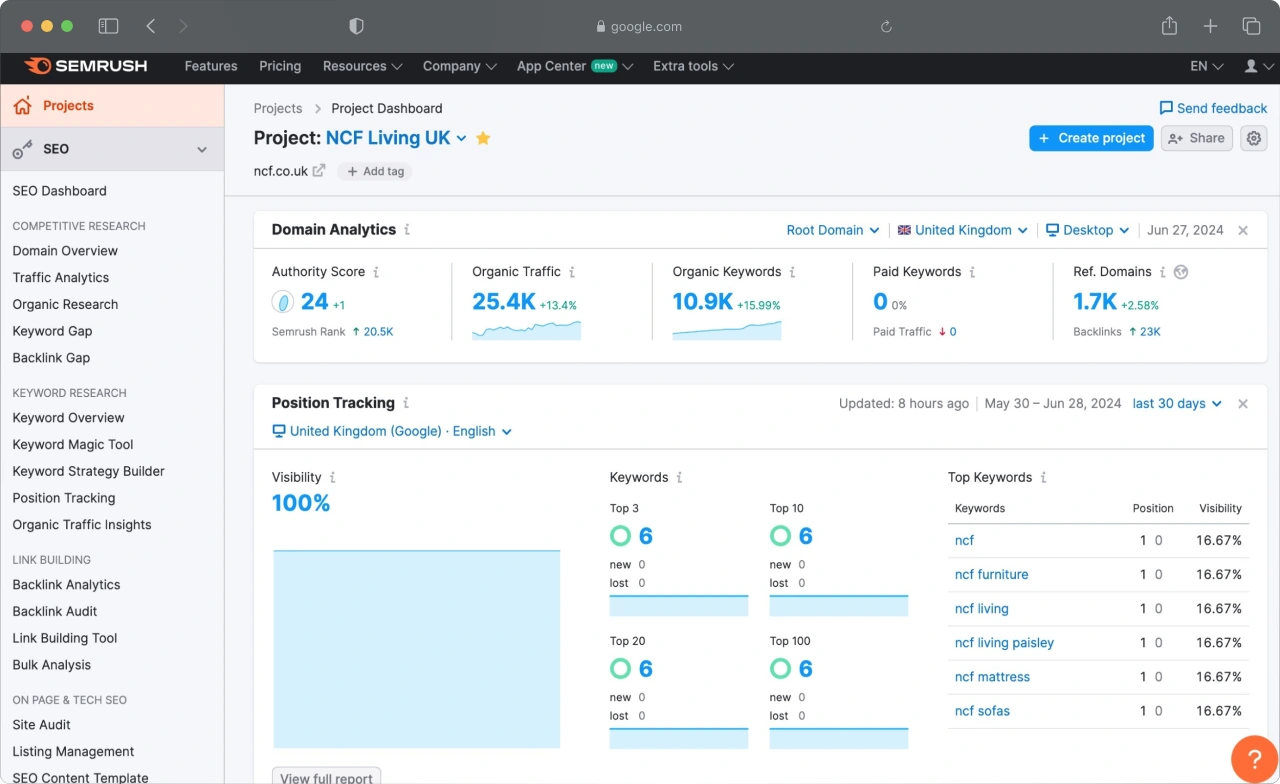Click Top Keywords info icon
This screenshot has height=784, width=1280.
click(x=1043, y=478)
